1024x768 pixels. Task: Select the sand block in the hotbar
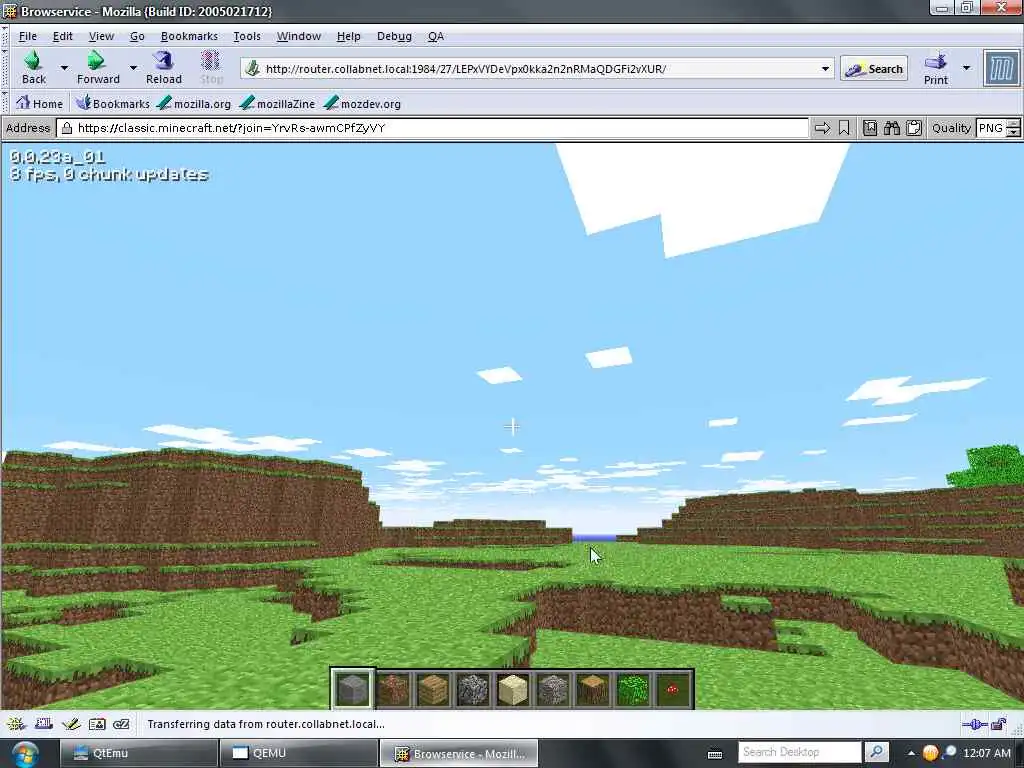(513, 688)
